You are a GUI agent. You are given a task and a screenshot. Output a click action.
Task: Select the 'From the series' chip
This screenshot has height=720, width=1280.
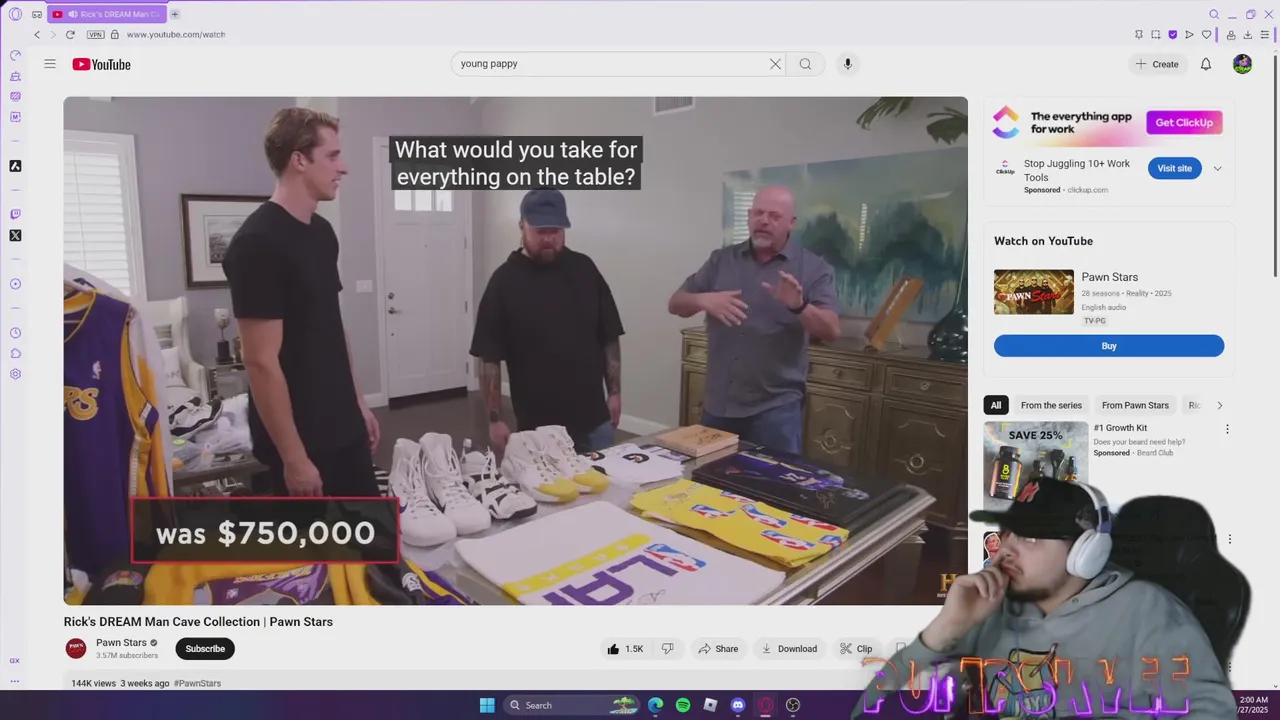1051,405
